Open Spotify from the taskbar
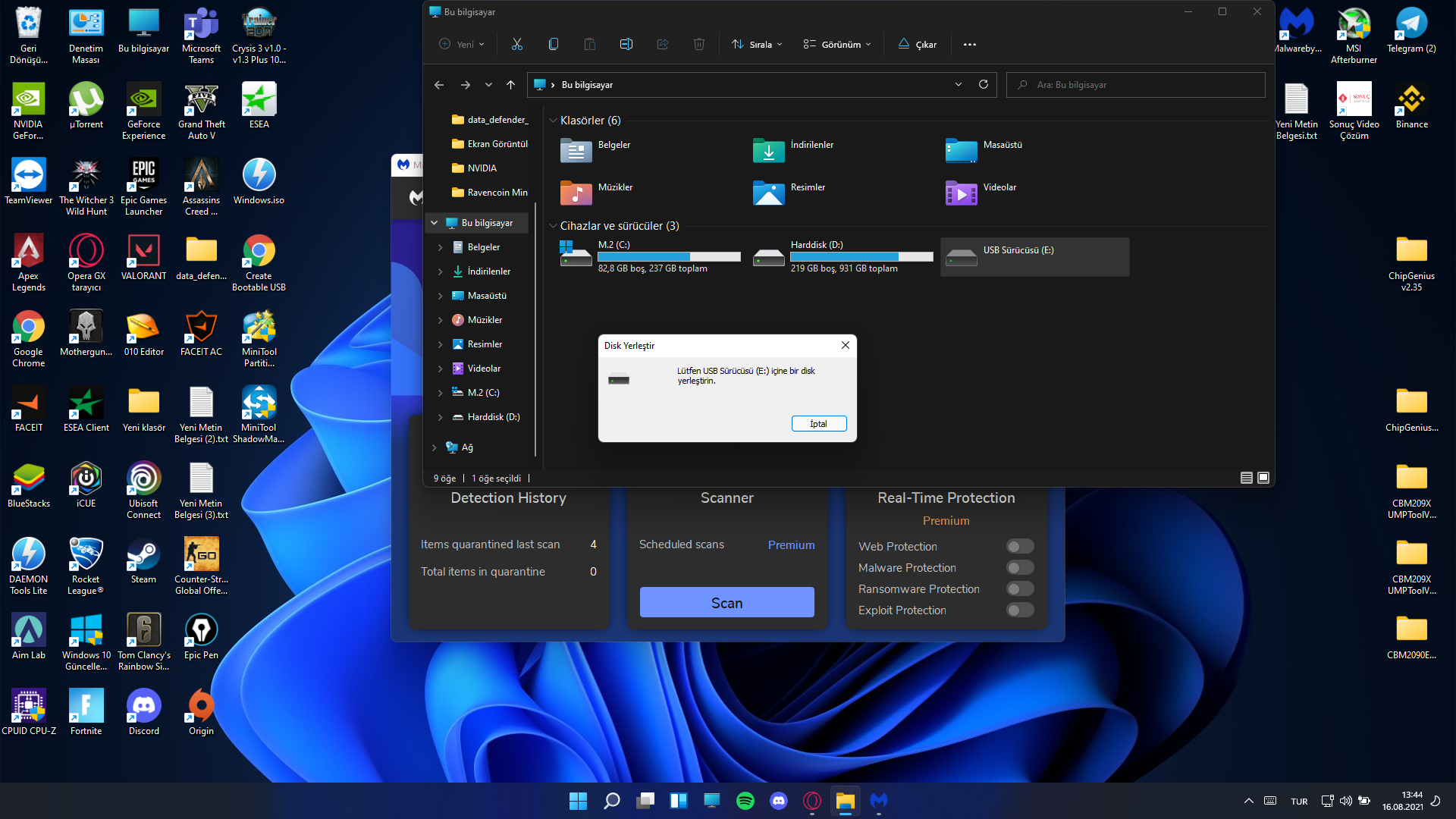This screenshot has width=1456, height=819. (x=745, y=801)
